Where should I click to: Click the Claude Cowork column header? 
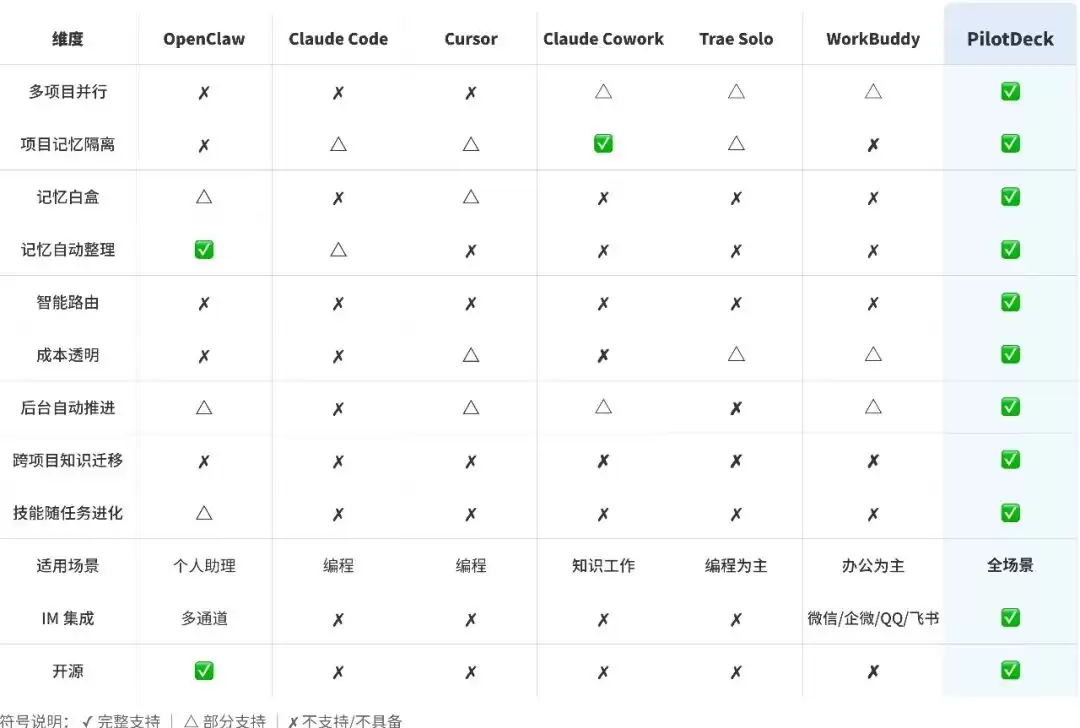pyautogui.click(x=603, y=39)
